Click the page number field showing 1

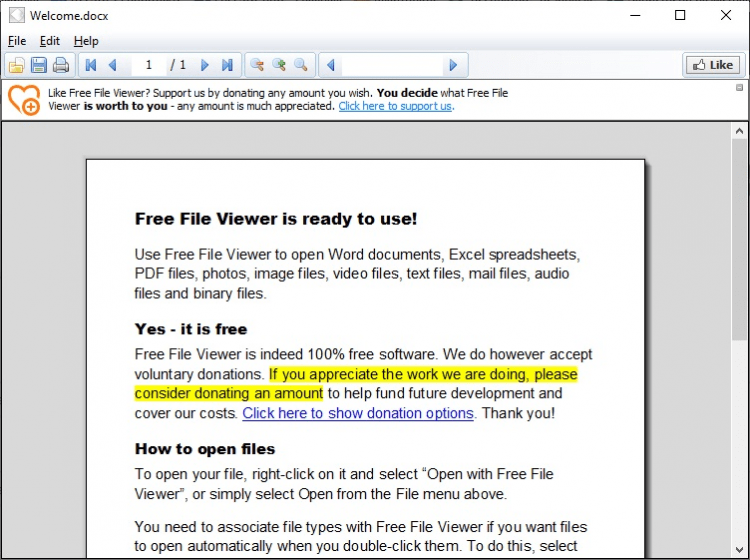pyautogui.click(x=149, y=65)
